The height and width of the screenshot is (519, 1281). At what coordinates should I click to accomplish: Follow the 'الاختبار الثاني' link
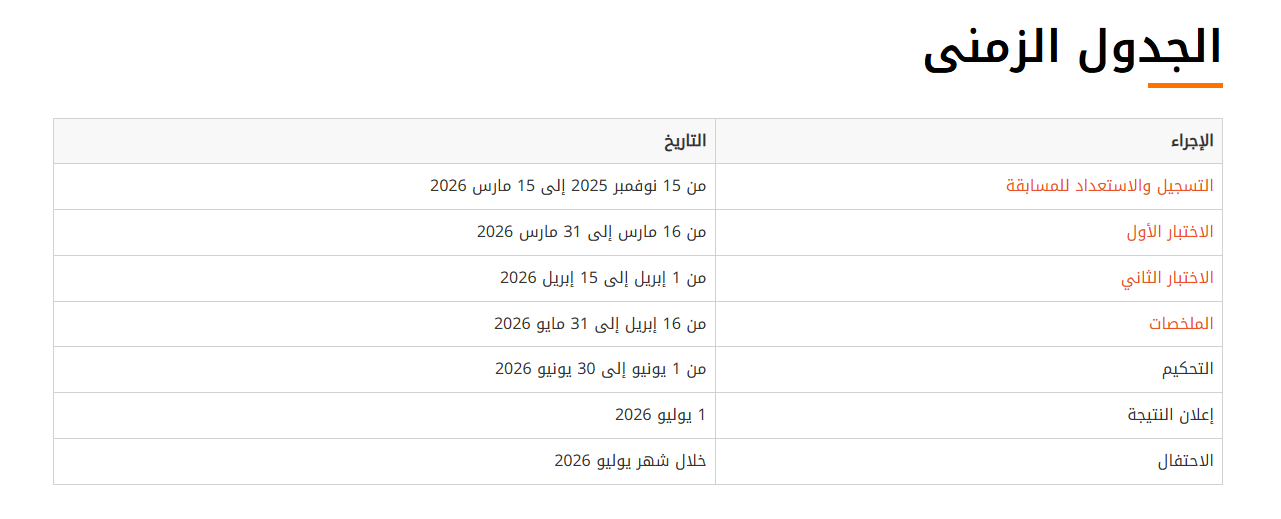click(x=1166, y=278)
